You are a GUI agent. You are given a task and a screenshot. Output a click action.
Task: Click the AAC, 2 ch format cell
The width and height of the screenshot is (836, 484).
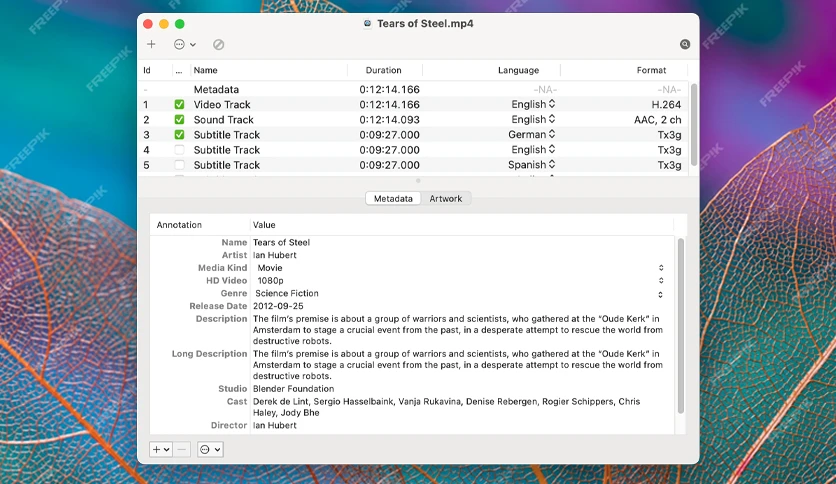point(657,119)
